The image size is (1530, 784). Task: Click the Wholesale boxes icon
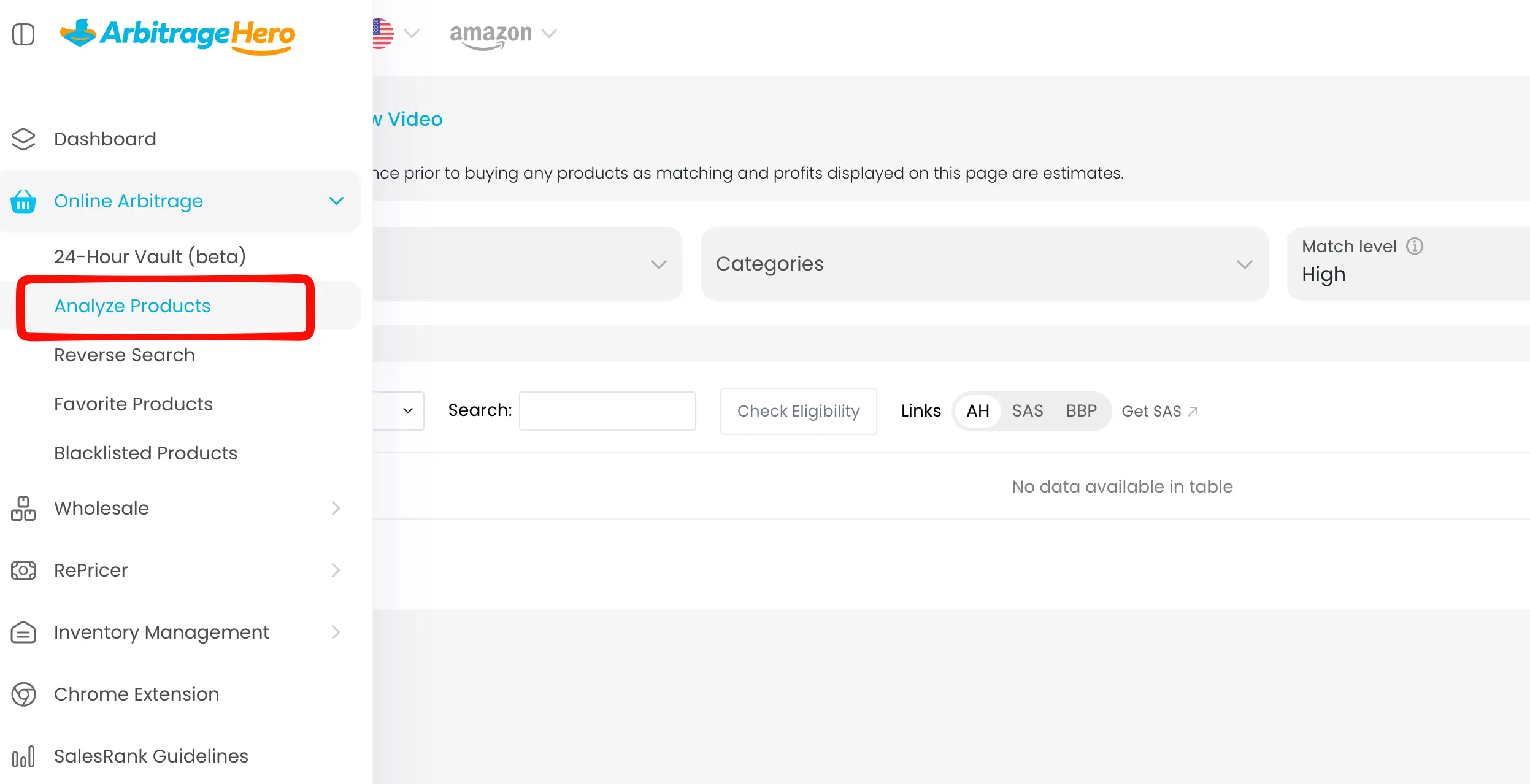23,509
